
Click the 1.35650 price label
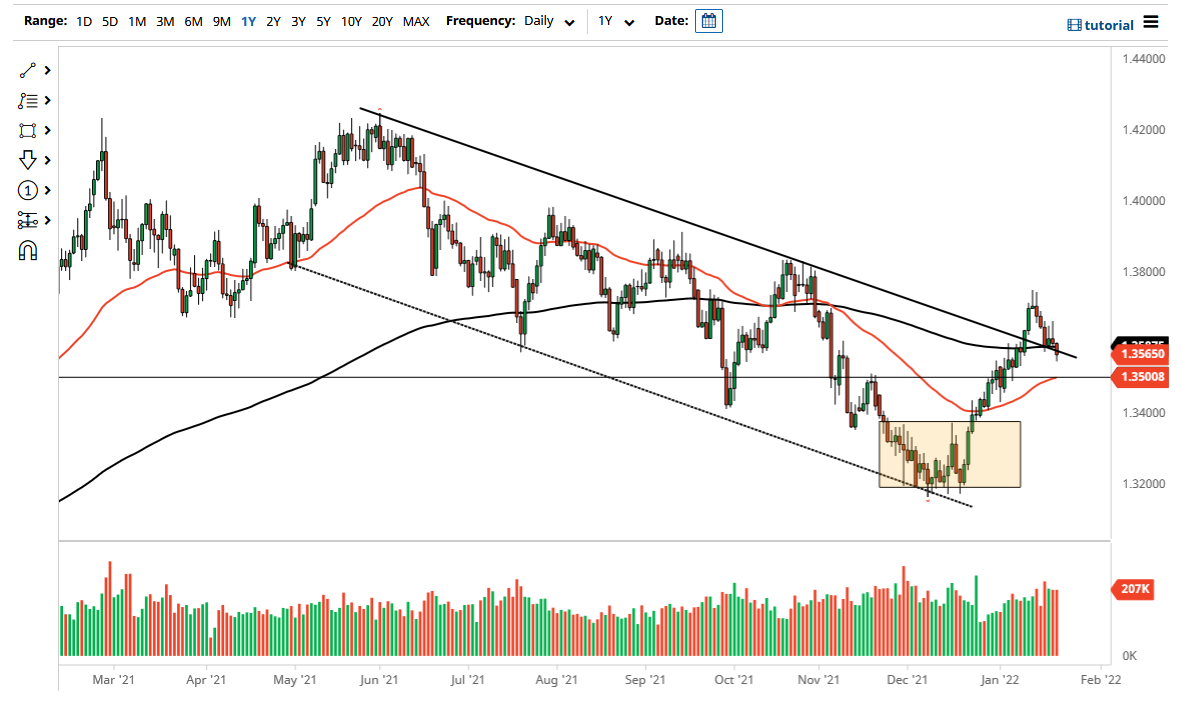(1143, 354)
